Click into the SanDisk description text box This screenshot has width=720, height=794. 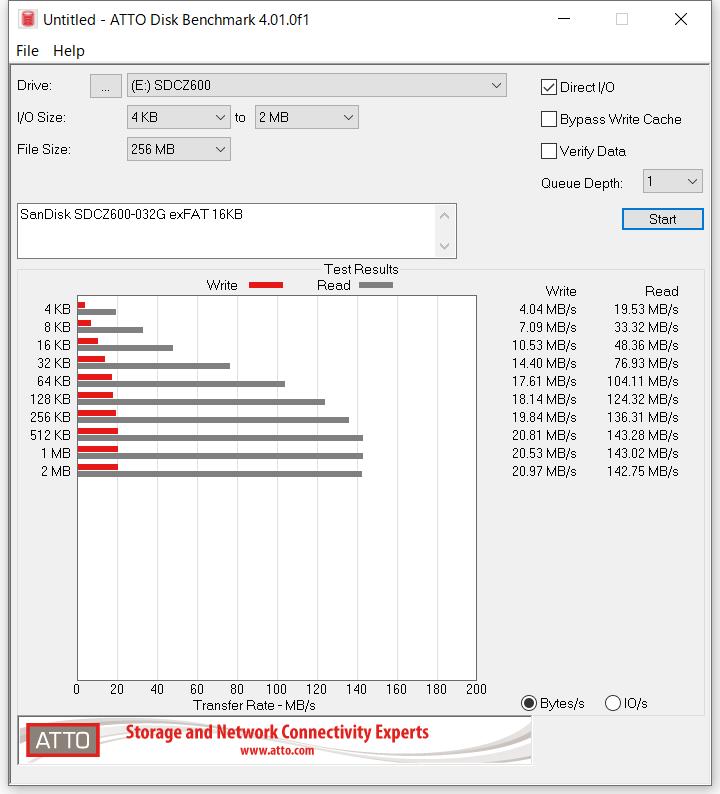point(226,231)
